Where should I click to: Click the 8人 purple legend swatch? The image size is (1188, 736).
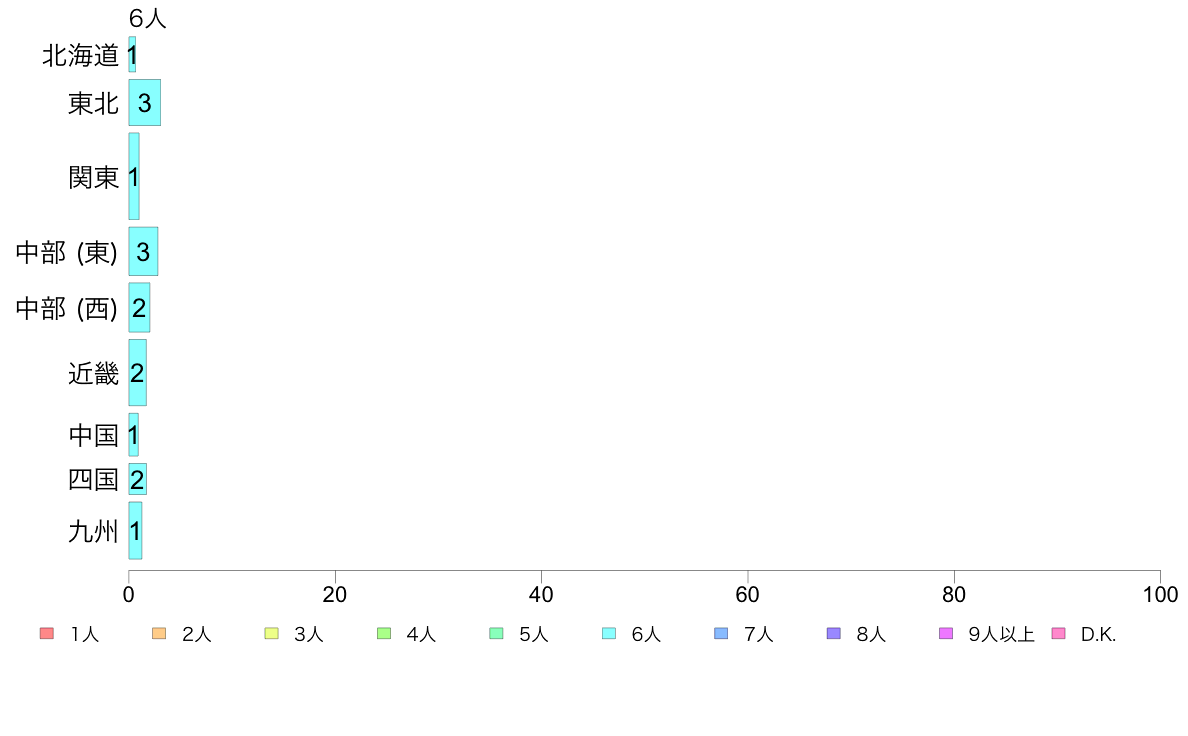833,634
